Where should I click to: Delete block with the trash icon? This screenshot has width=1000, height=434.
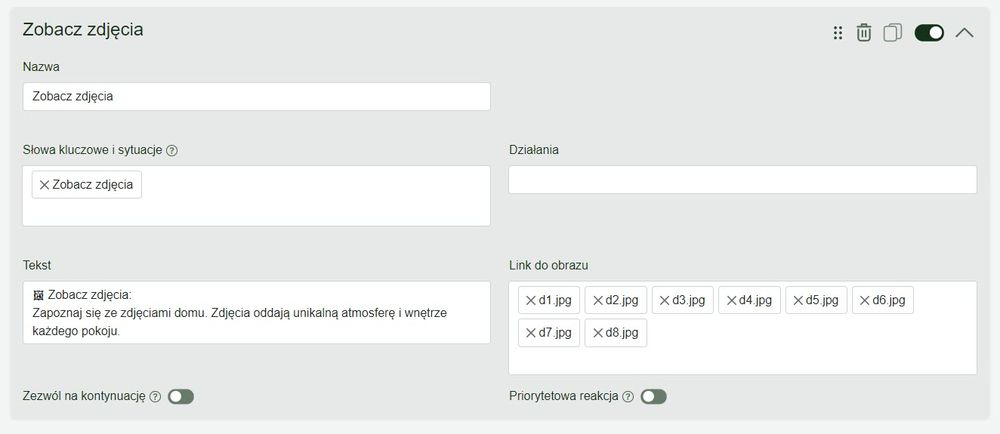(x=864, y=33)
